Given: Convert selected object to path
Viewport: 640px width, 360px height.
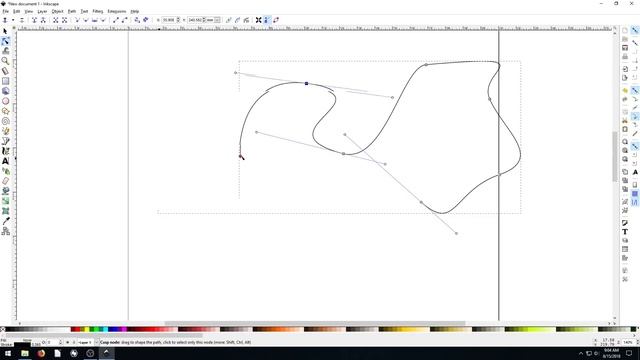Looking at the screenshot, I should [137, 20].
